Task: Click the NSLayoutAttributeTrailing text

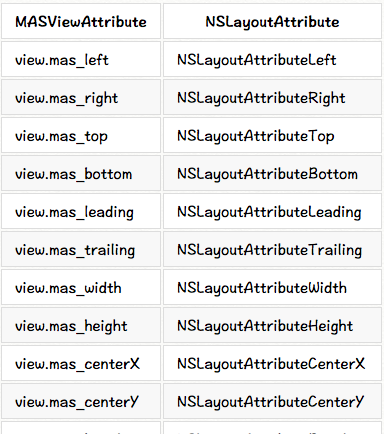Action: pos(270,250)
